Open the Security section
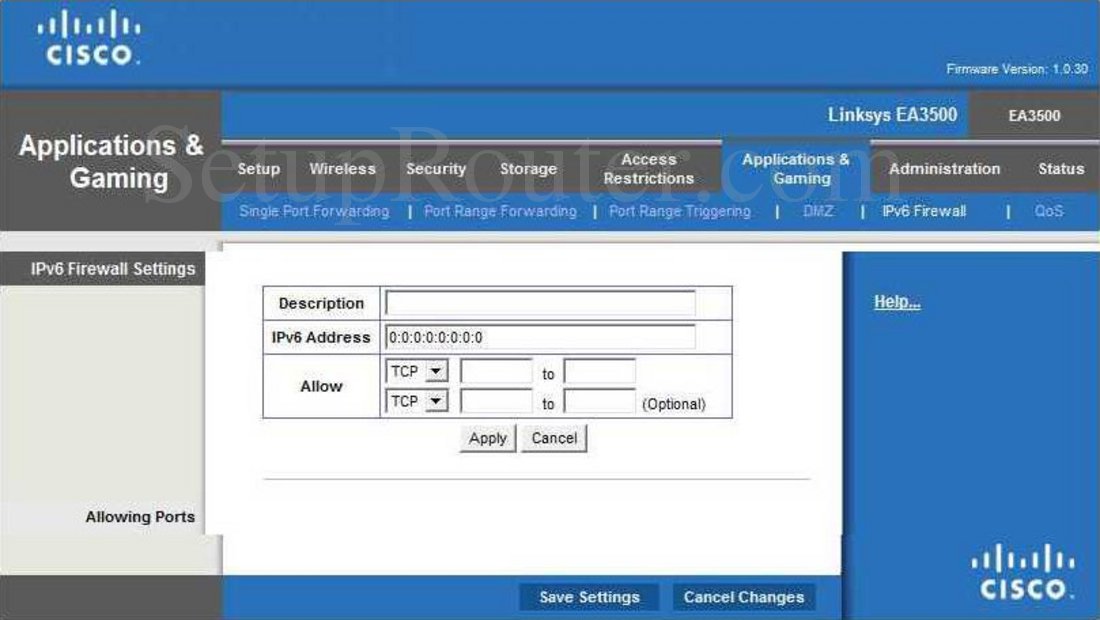 [x=436, y=169]
